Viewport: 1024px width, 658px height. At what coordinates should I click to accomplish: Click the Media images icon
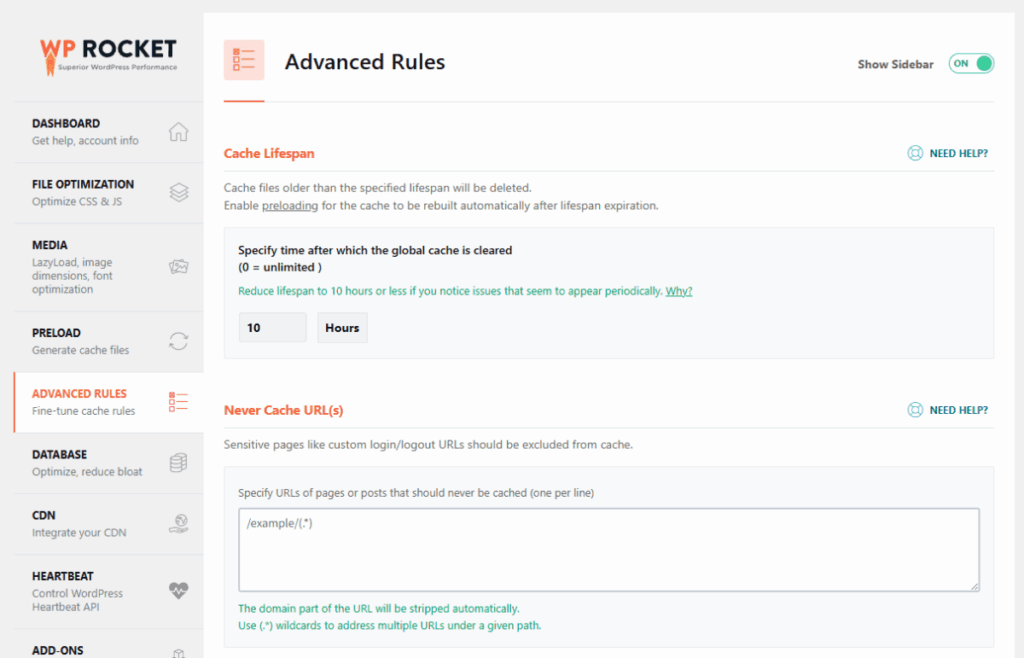178,267
